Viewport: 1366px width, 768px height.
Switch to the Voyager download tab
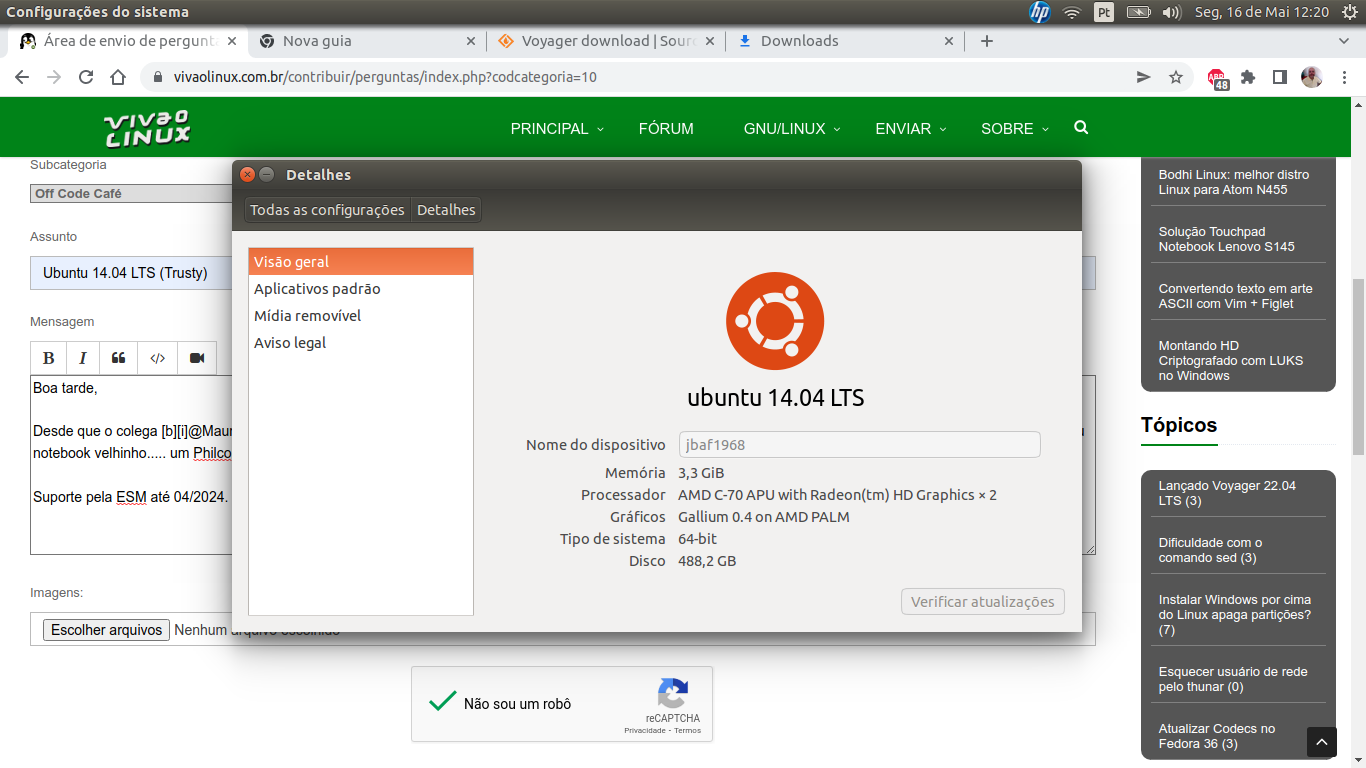[x=606, y=41]
